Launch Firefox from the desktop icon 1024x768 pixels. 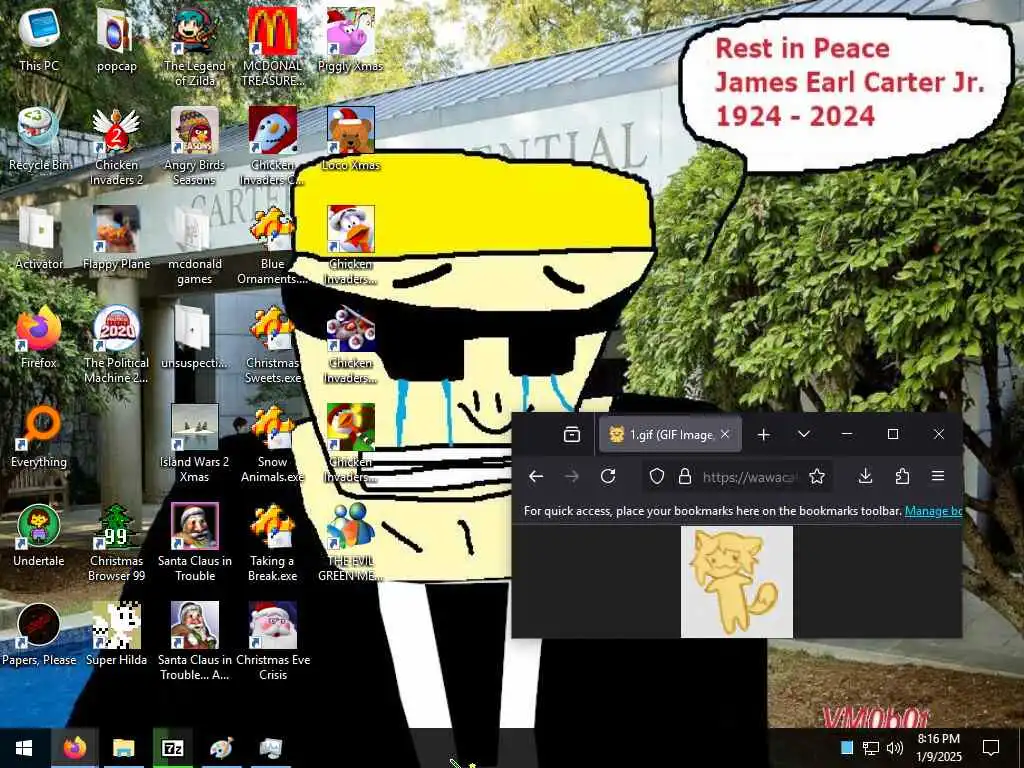click(x=39, y=336)
